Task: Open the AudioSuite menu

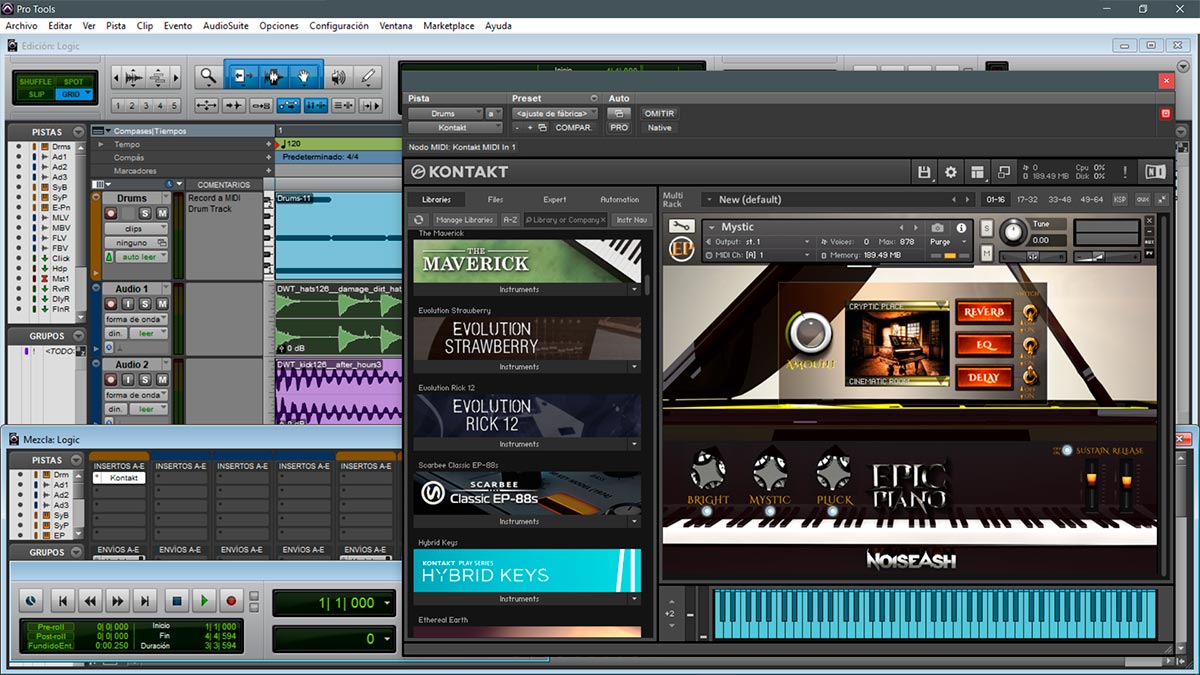Action: (x=226, y=26)
